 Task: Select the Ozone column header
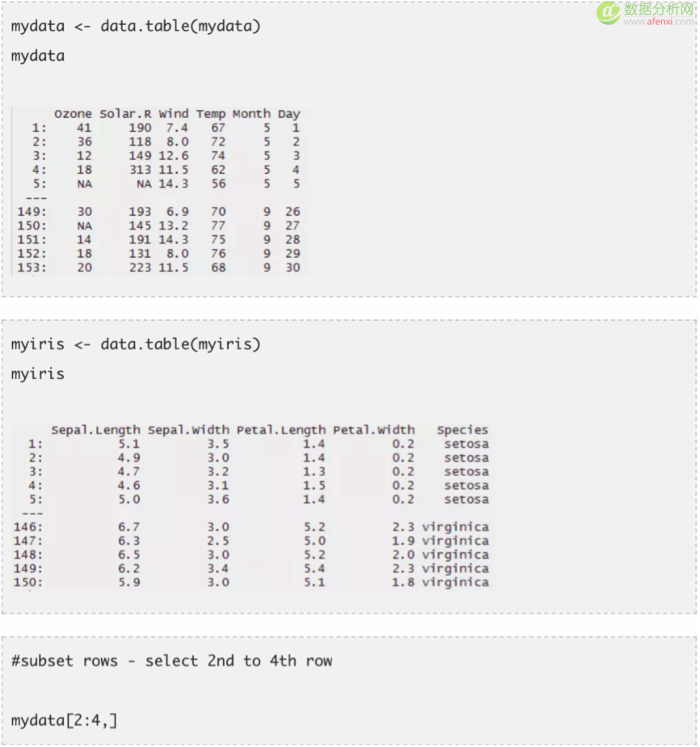[x=73, y=114]
